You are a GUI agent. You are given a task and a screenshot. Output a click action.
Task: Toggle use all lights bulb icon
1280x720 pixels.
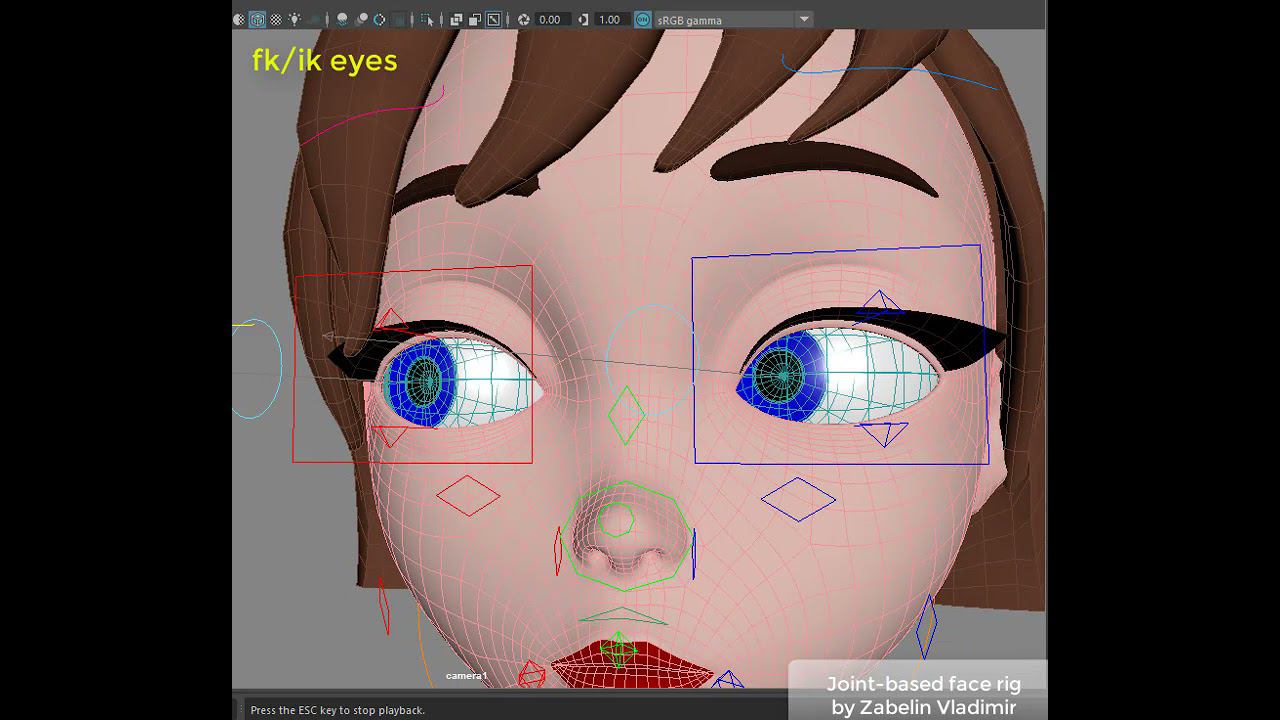pyautogui.click(x=294, y=19)
